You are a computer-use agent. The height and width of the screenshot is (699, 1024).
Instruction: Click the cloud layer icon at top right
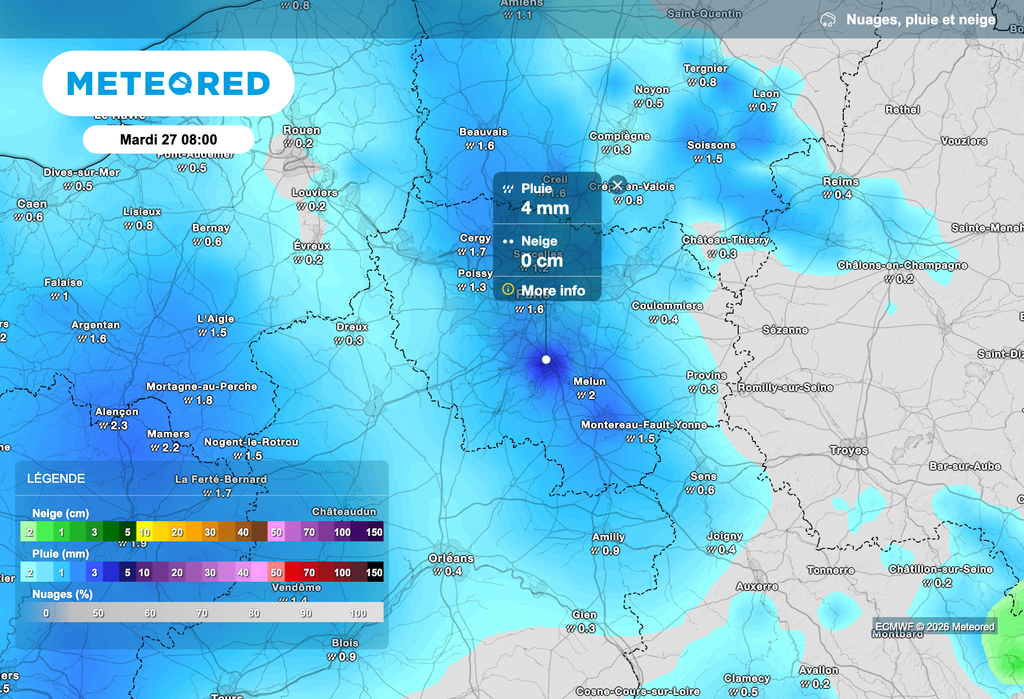[x=827, y=20]
